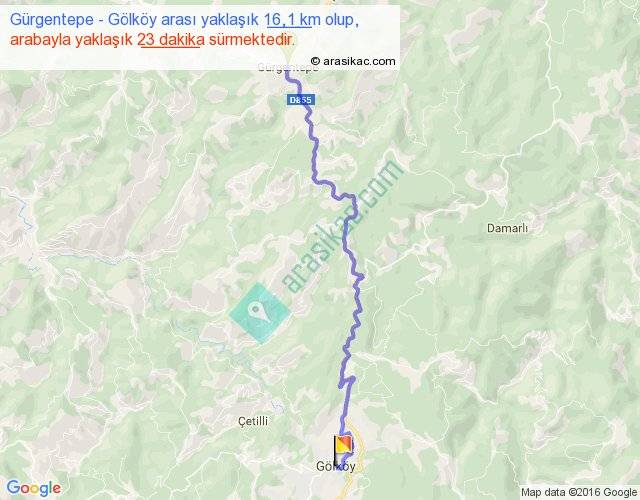Click the blue river line at left edge
Viewport: 640px width, 500px height.
click(24, 214)
